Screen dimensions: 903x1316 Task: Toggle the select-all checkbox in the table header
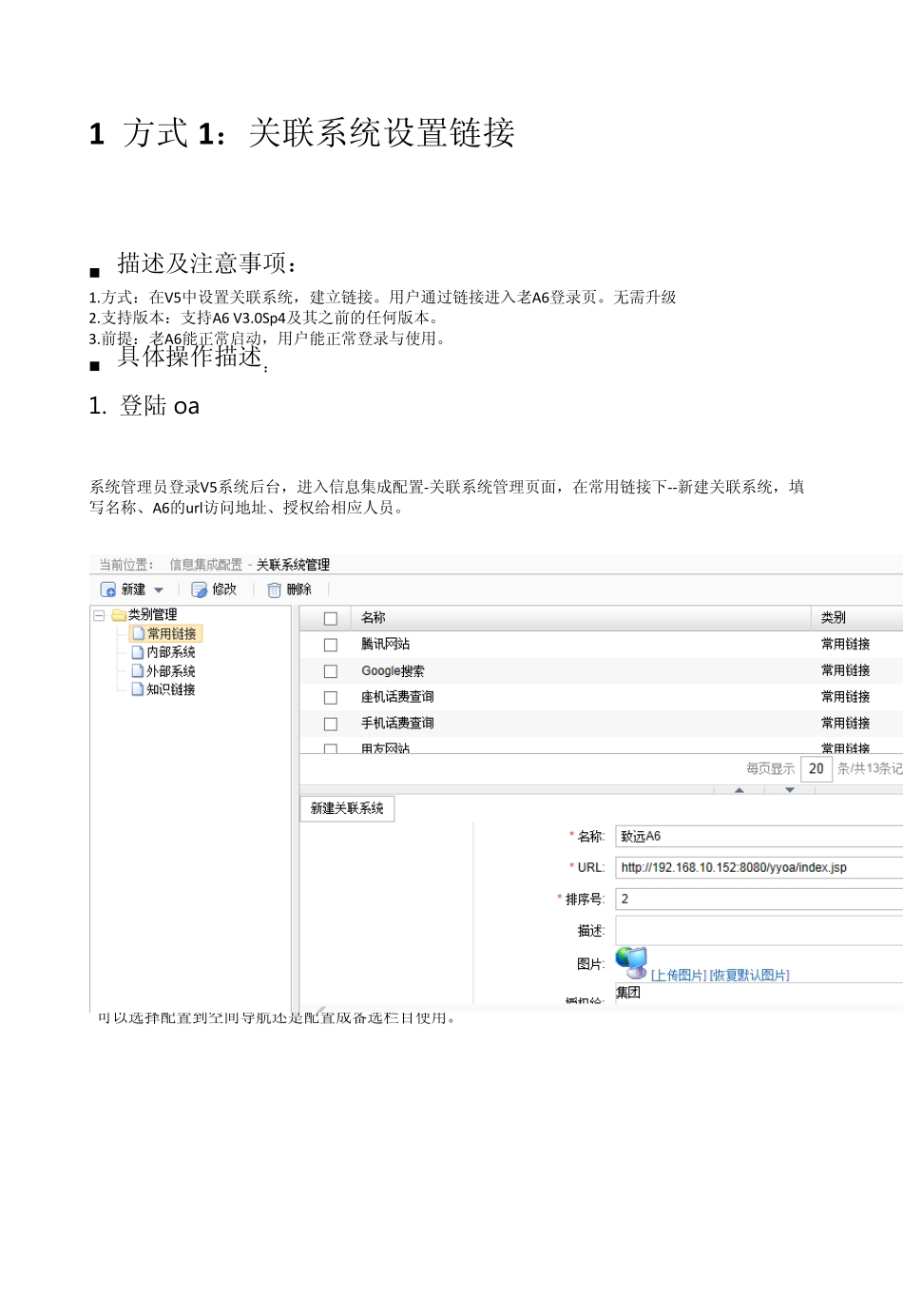click(x=331, y=618)
